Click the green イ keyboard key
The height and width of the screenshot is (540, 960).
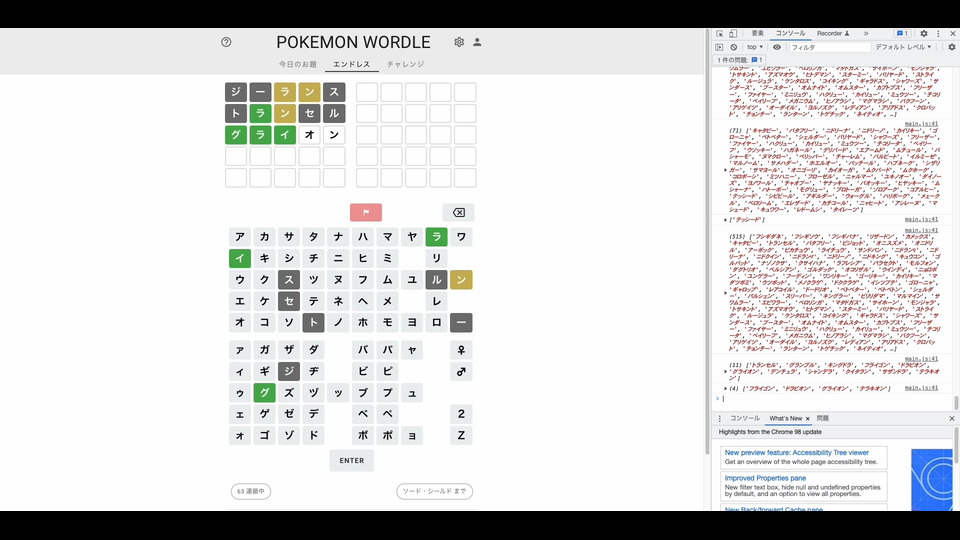coord(240,258)
